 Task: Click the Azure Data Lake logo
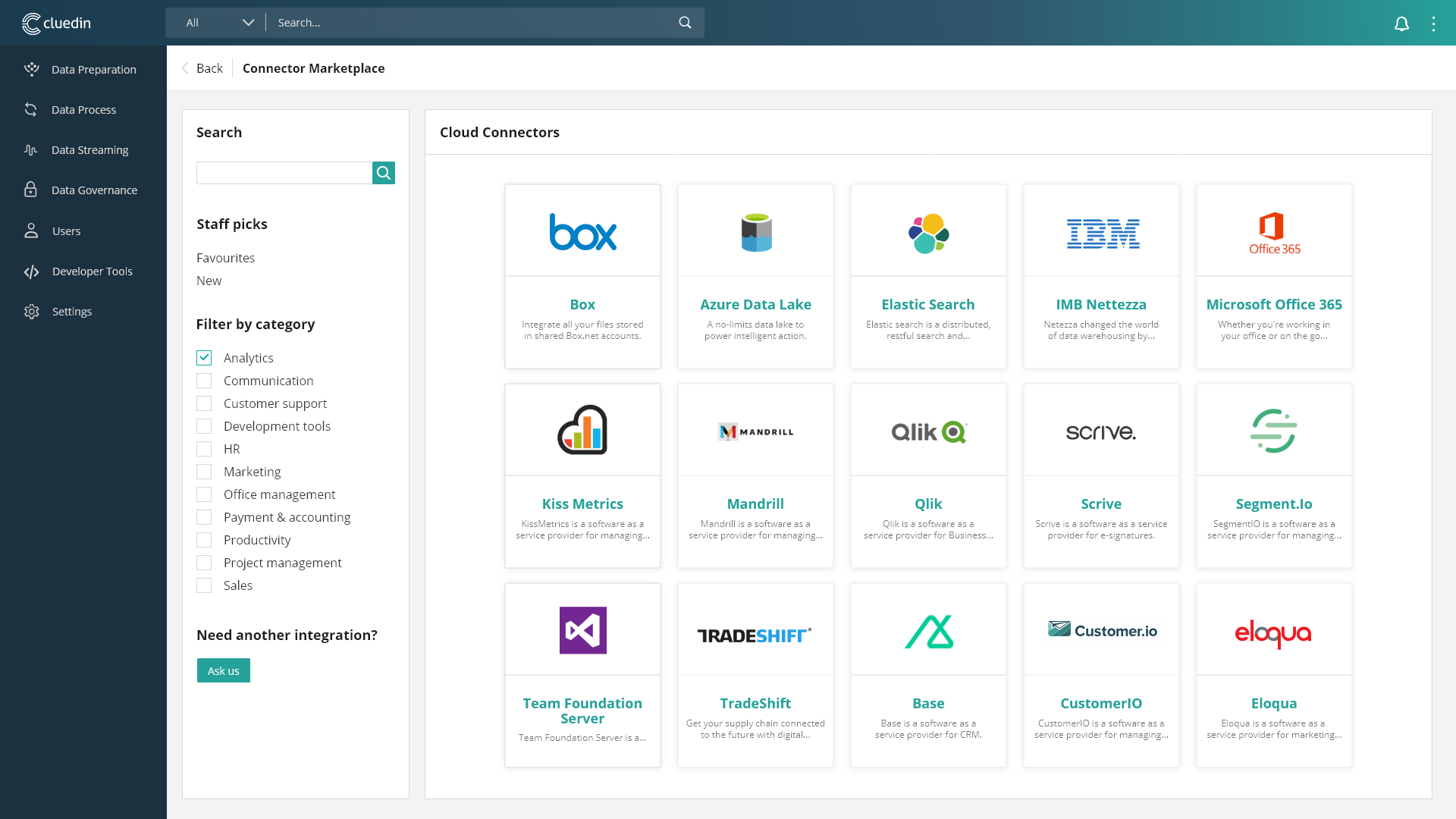point(756,232)
